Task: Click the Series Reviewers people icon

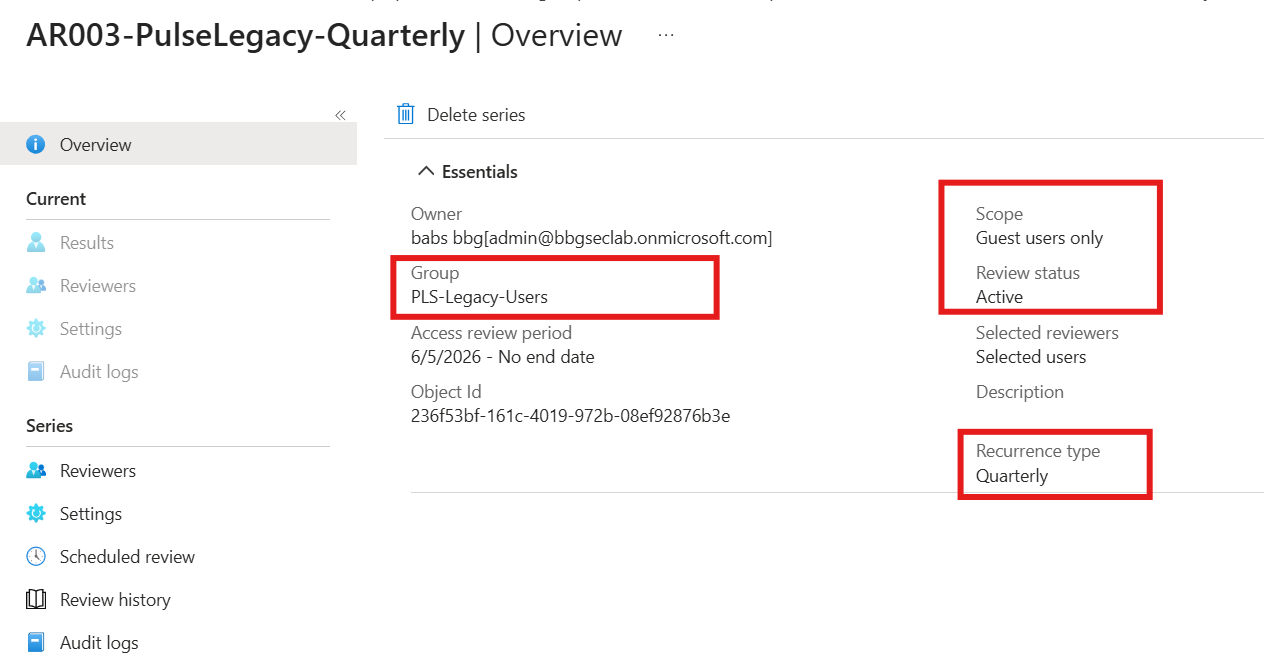Action: [36, 471]
